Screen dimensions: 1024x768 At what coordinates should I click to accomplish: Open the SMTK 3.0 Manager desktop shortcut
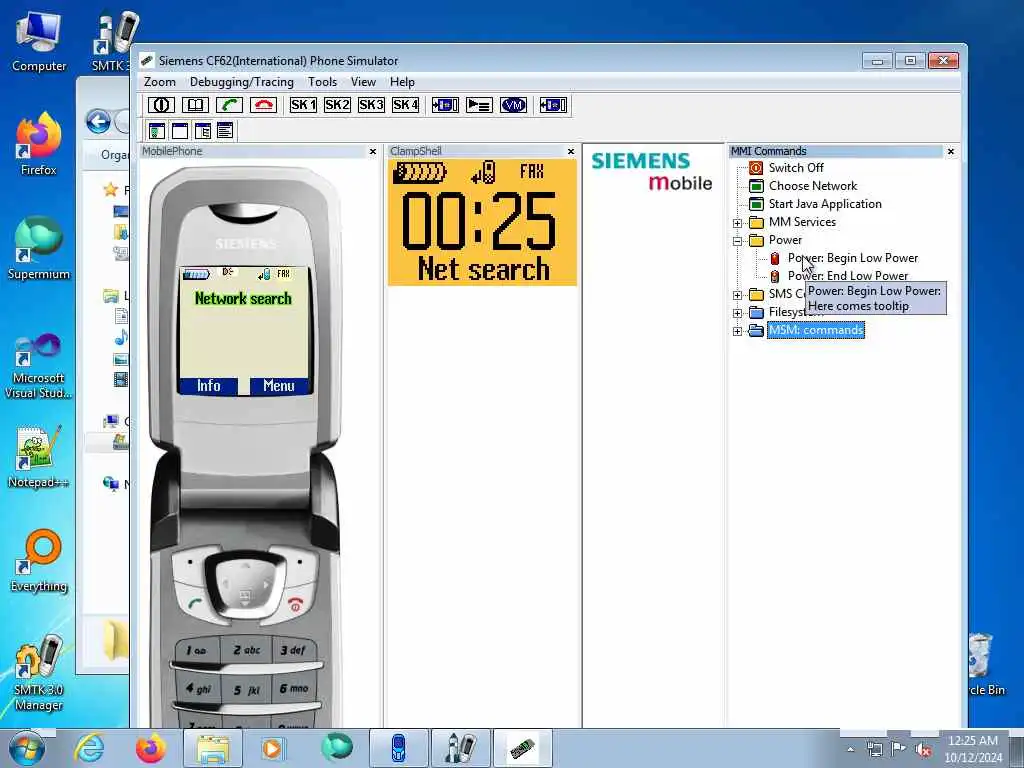(39, 673)
